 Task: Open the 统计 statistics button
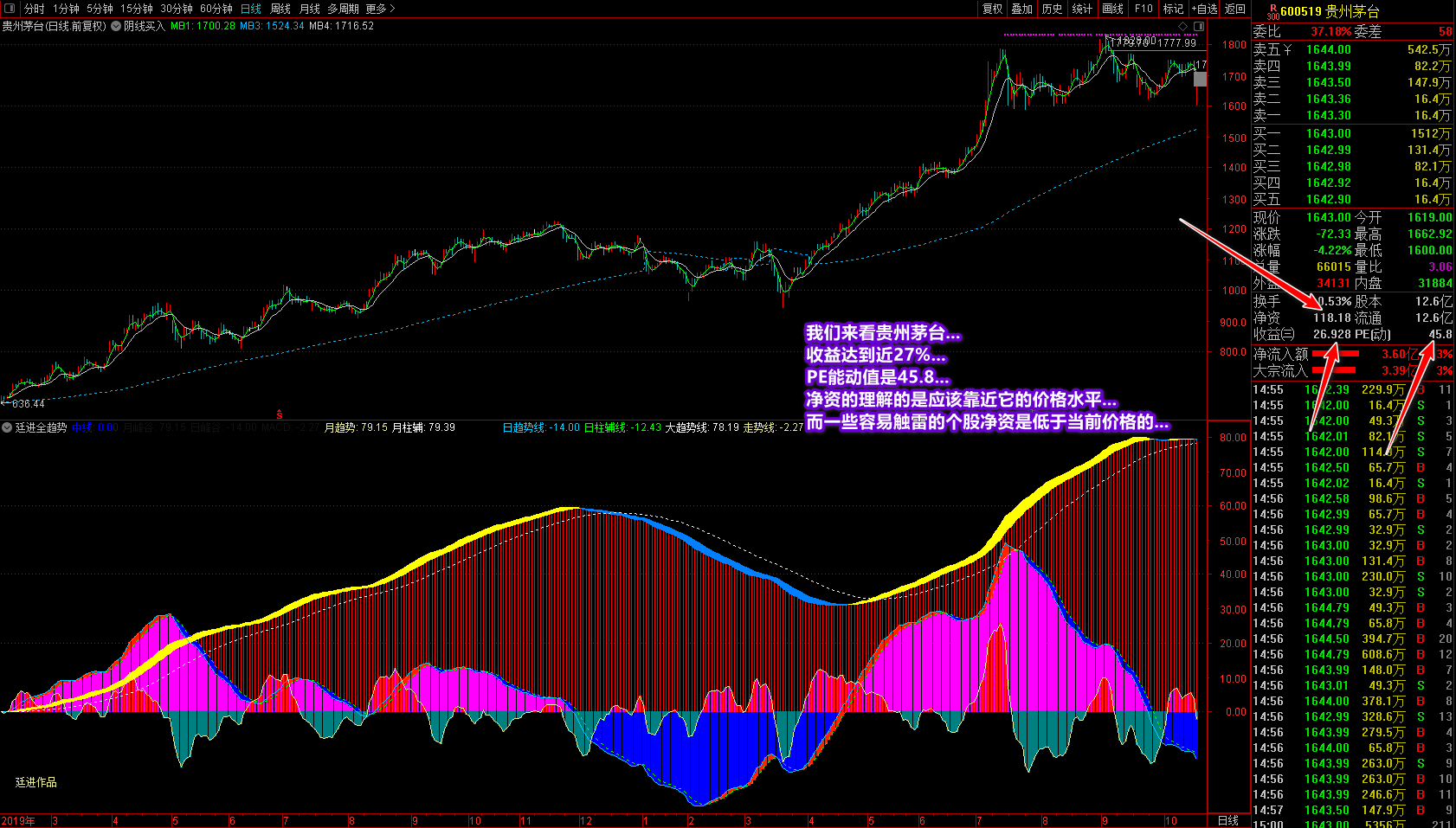[1082, 9]
